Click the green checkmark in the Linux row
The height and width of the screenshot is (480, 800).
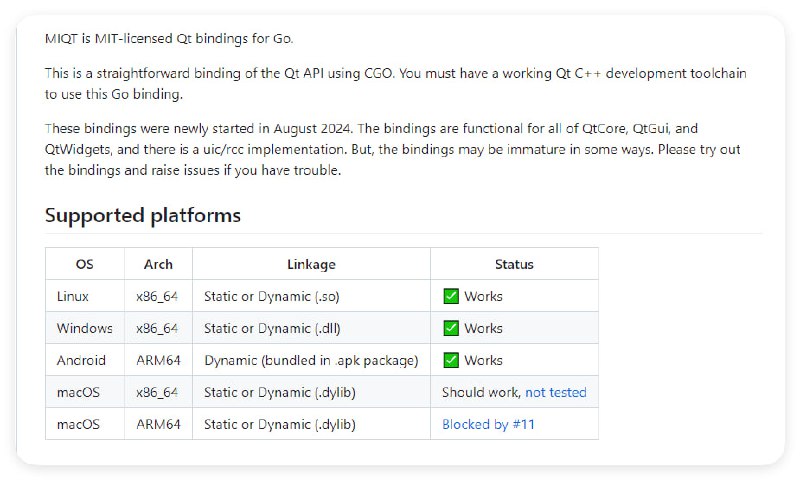(451, 296)
